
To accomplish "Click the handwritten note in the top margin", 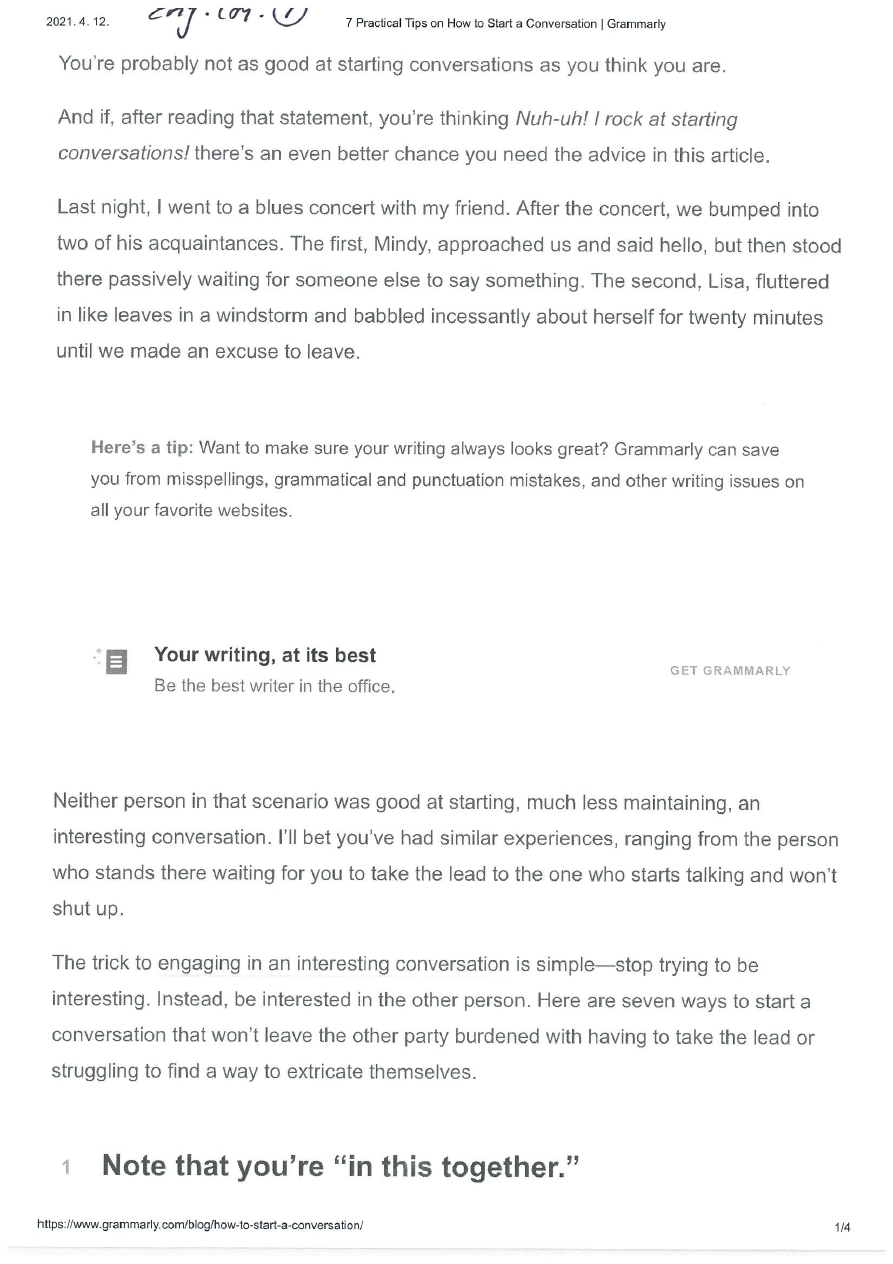I will point(228,20).
